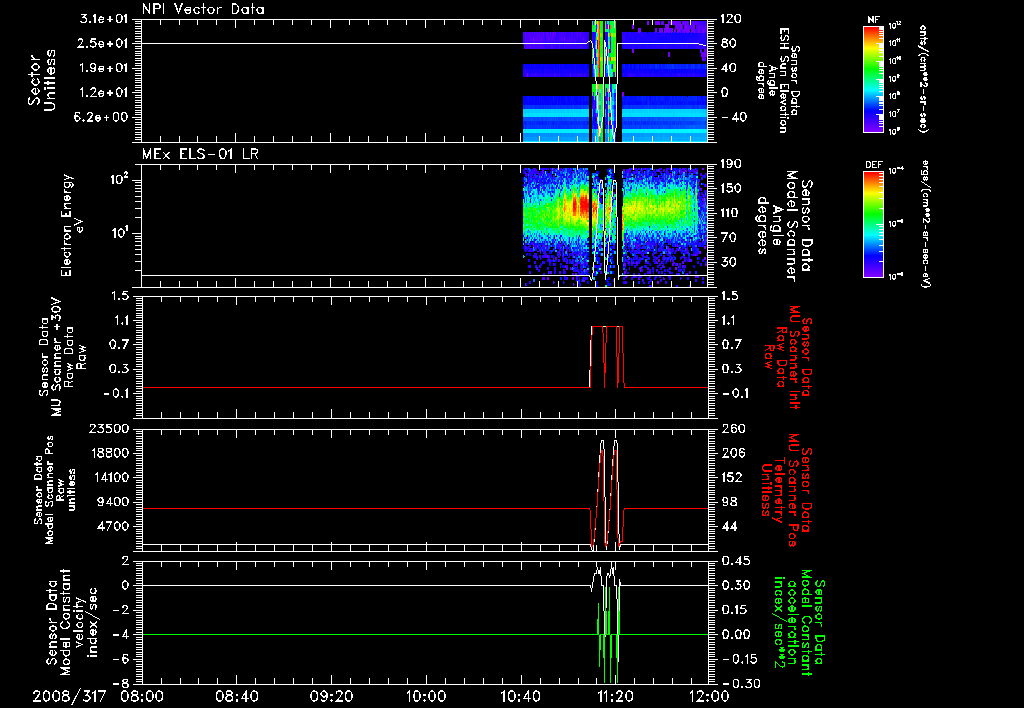This screenshot has height=708, width=1024.
Task: Click the 260 telemetry tick value
Action: coord(732,428)
